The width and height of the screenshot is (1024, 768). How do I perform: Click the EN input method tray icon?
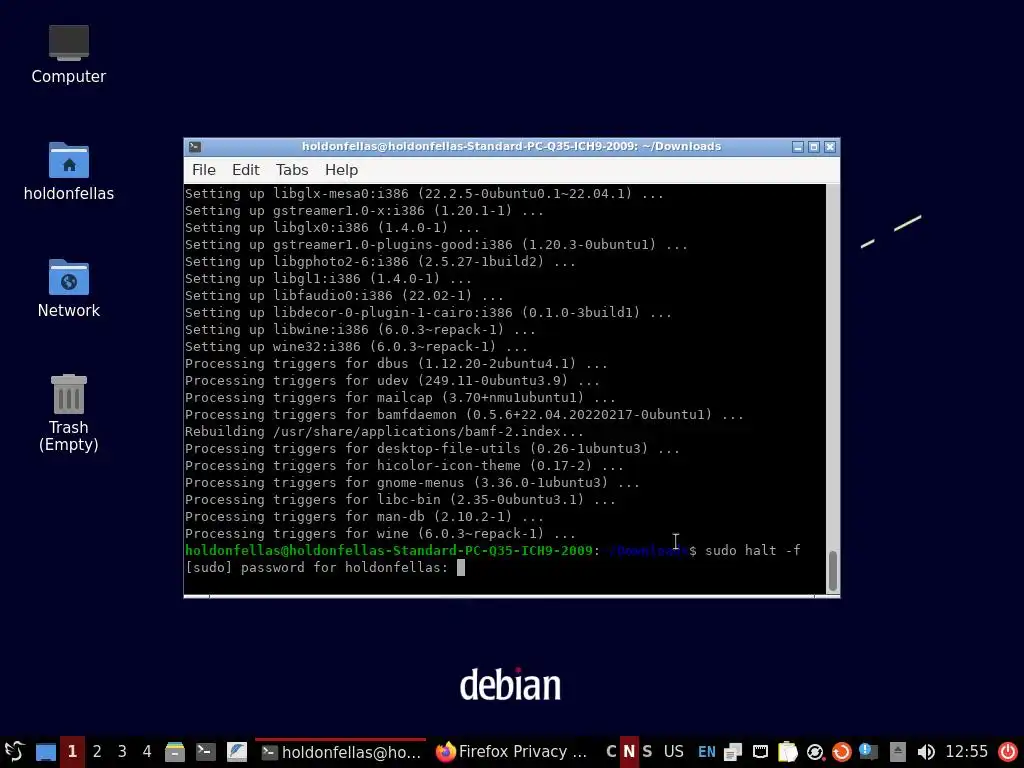point(707,752)
